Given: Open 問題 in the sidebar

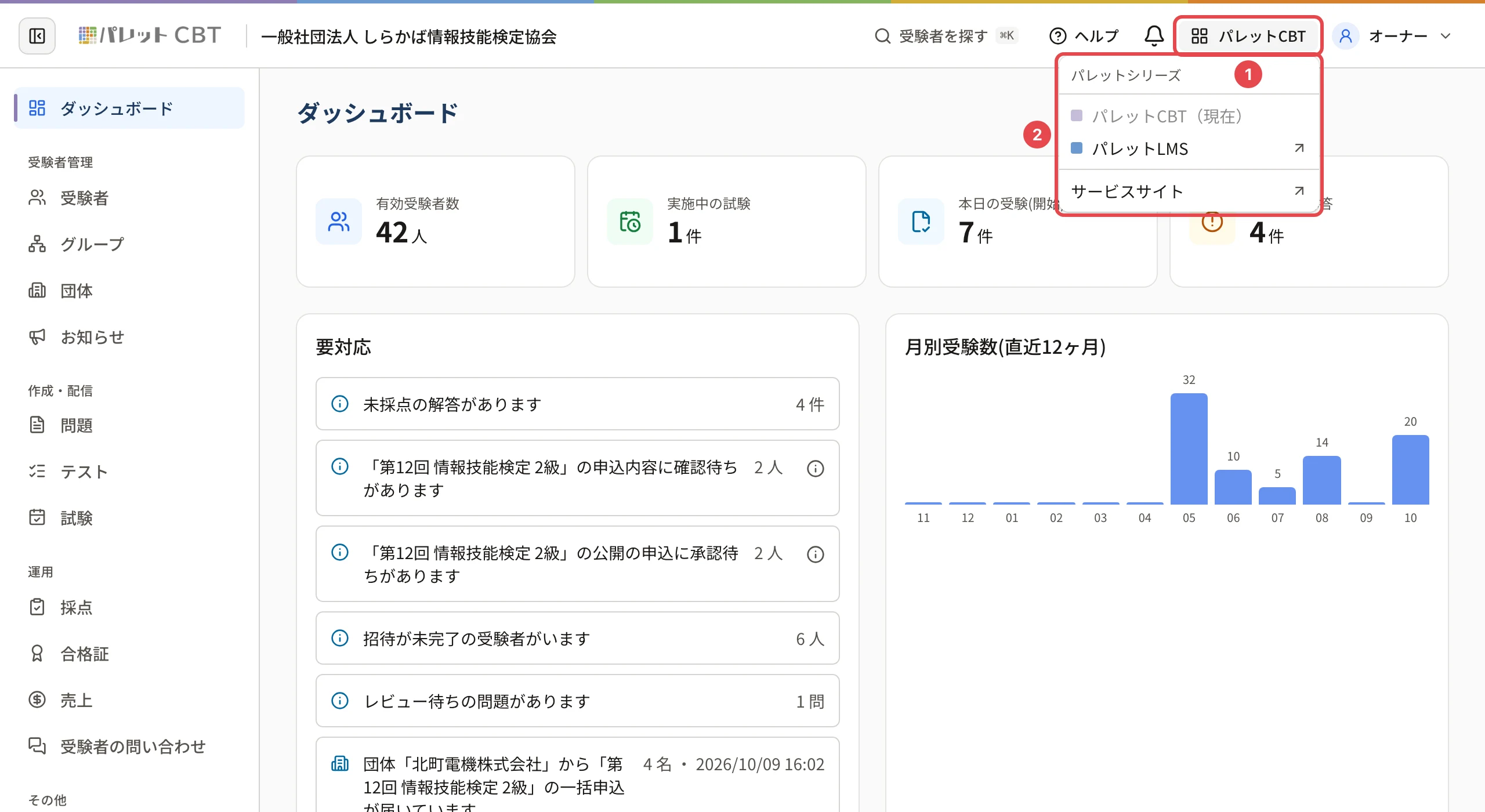Looking at the screenshot, I should [130, 425].
